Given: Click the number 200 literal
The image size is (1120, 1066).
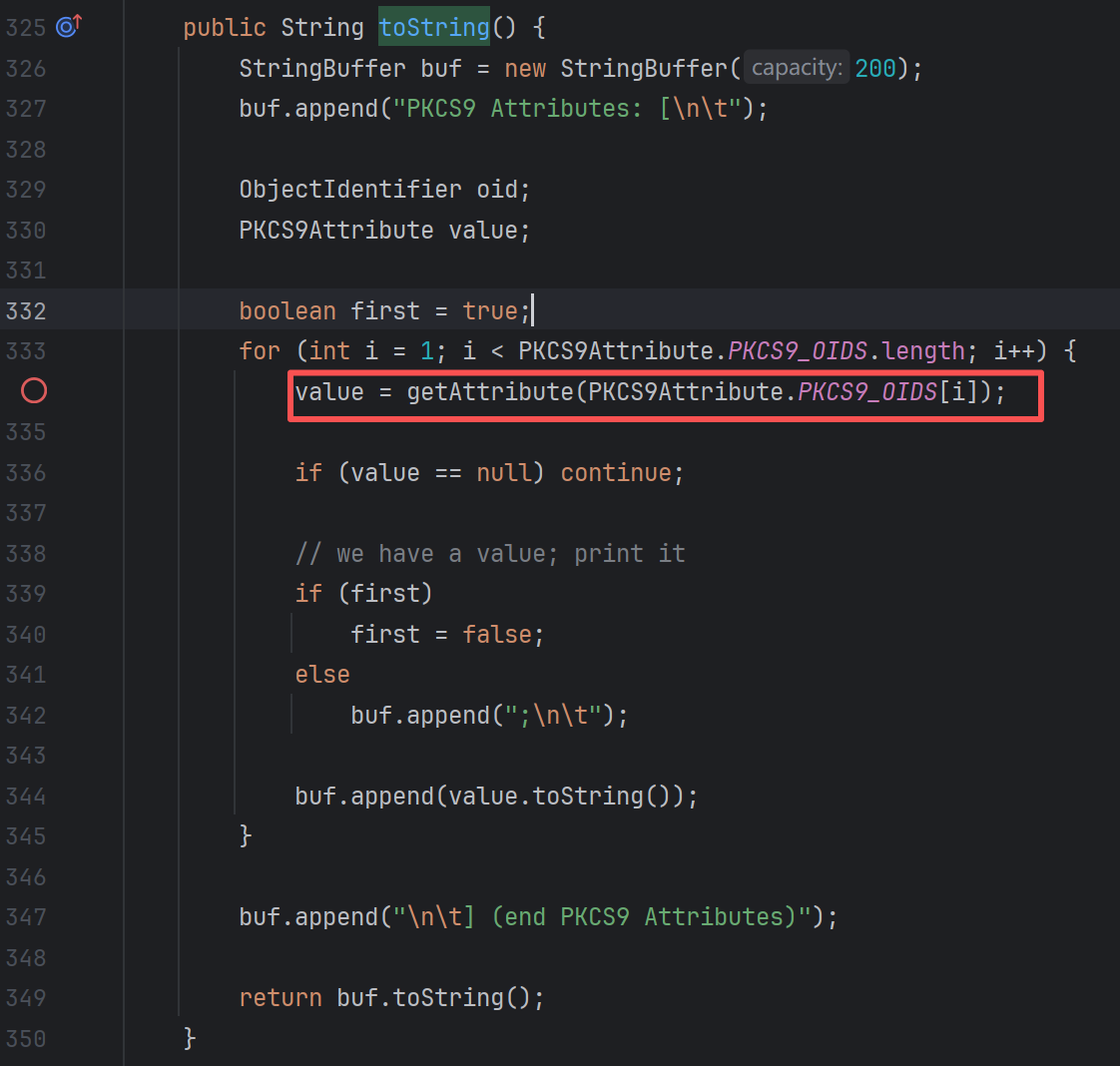Looking at the screenshot, I should coord(875,68).
